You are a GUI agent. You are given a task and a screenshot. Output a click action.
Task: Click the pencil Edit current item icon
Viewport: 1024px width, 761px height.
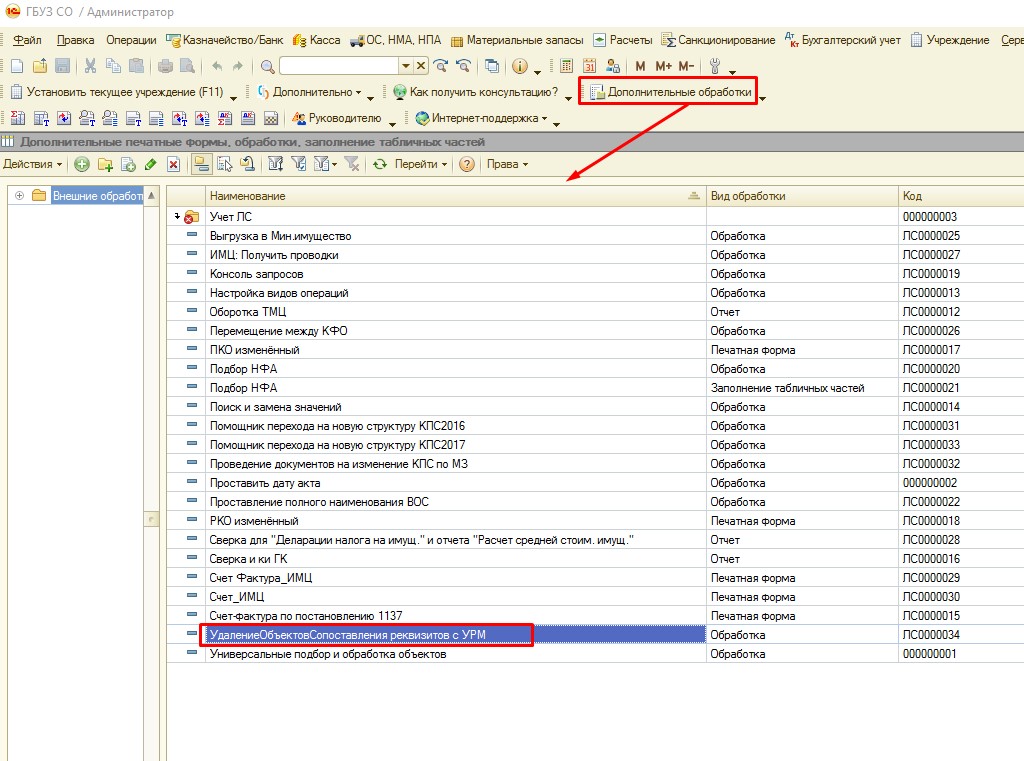pyautogui.click(x=150, y=164)
